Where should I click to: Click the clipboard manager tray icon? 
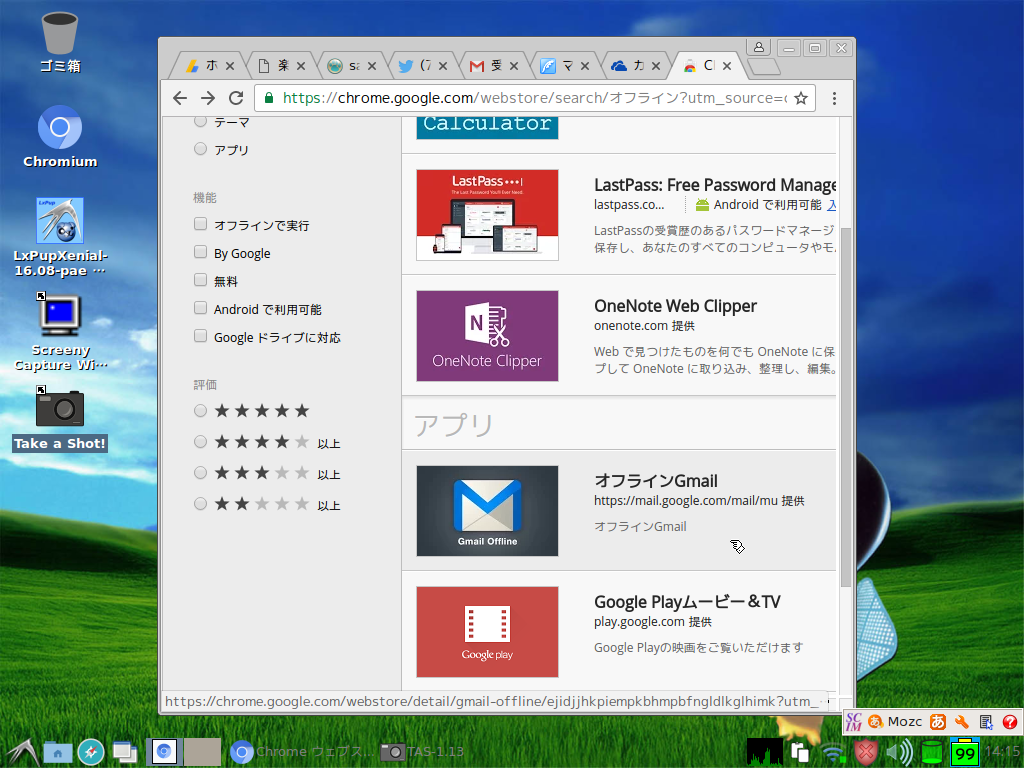pos(799,752)
